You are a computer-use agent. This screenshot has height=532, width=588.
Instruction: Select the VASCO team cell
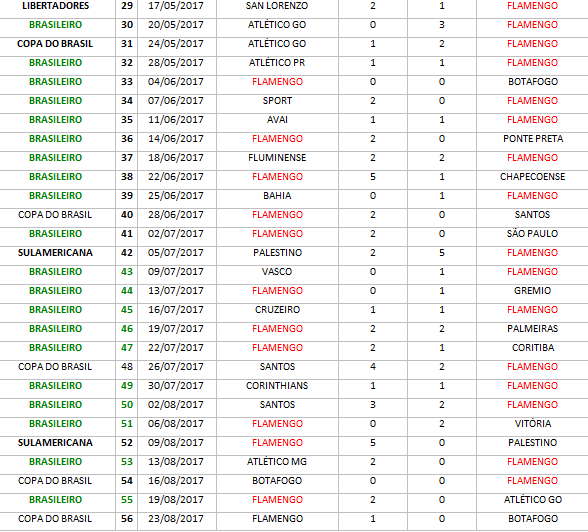(277, 272)
